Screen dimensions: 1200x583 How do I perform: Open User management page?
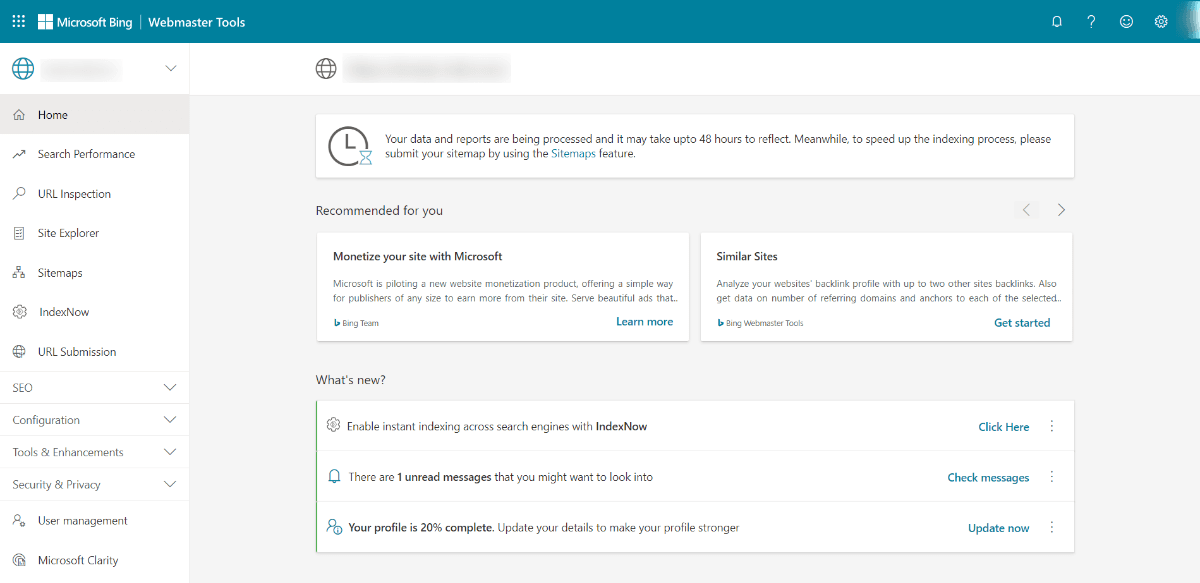click(94, 520)
